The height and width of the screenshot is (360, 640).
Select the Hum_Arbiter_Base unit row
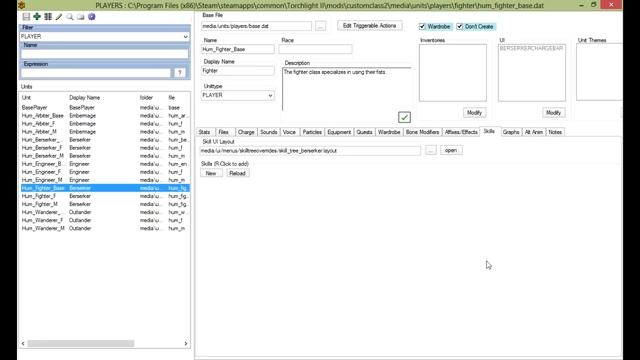[x=105, y=116]
